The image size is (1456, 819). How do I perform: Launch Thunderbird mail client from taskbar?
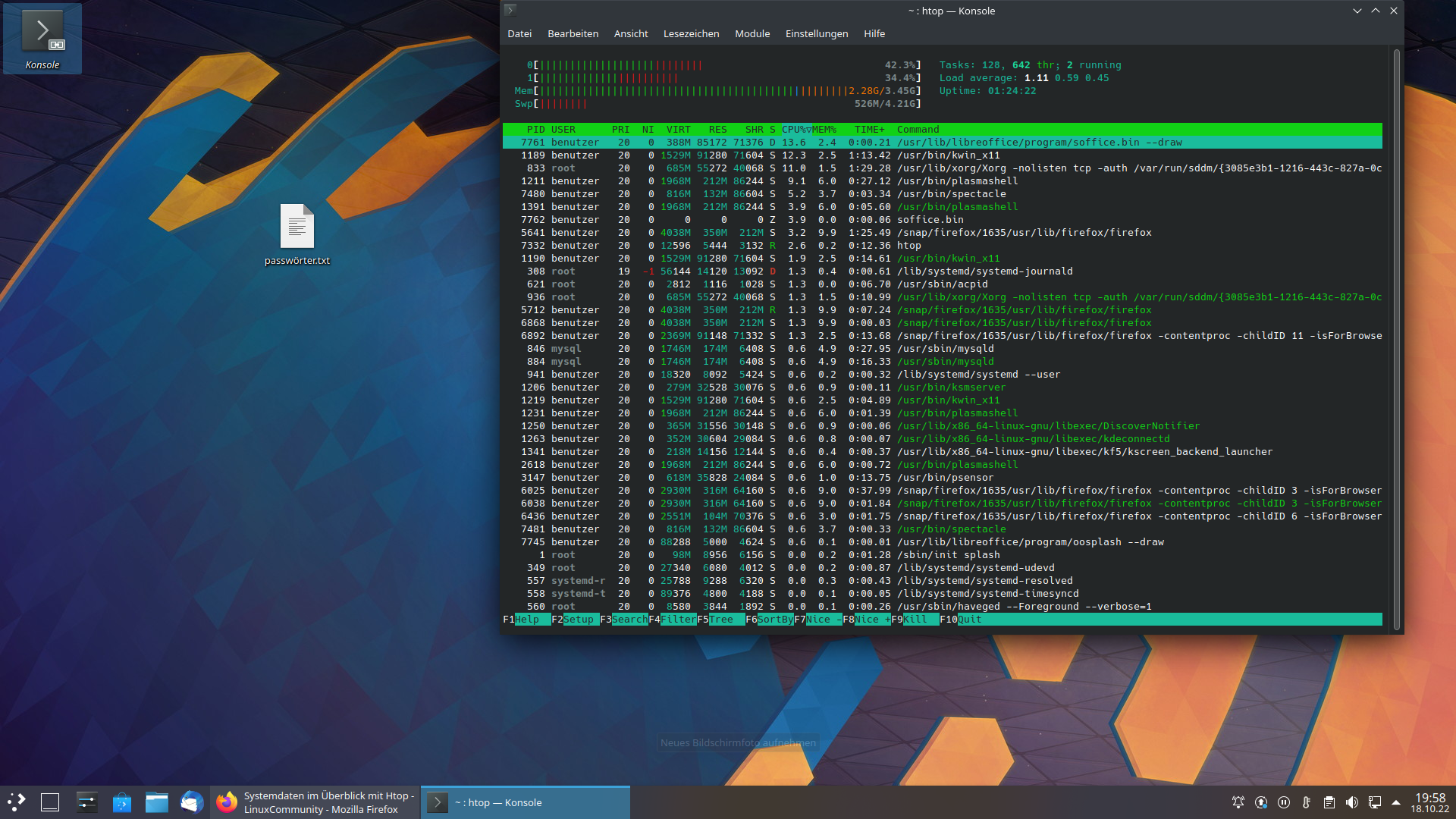click(x=192, y=802)
